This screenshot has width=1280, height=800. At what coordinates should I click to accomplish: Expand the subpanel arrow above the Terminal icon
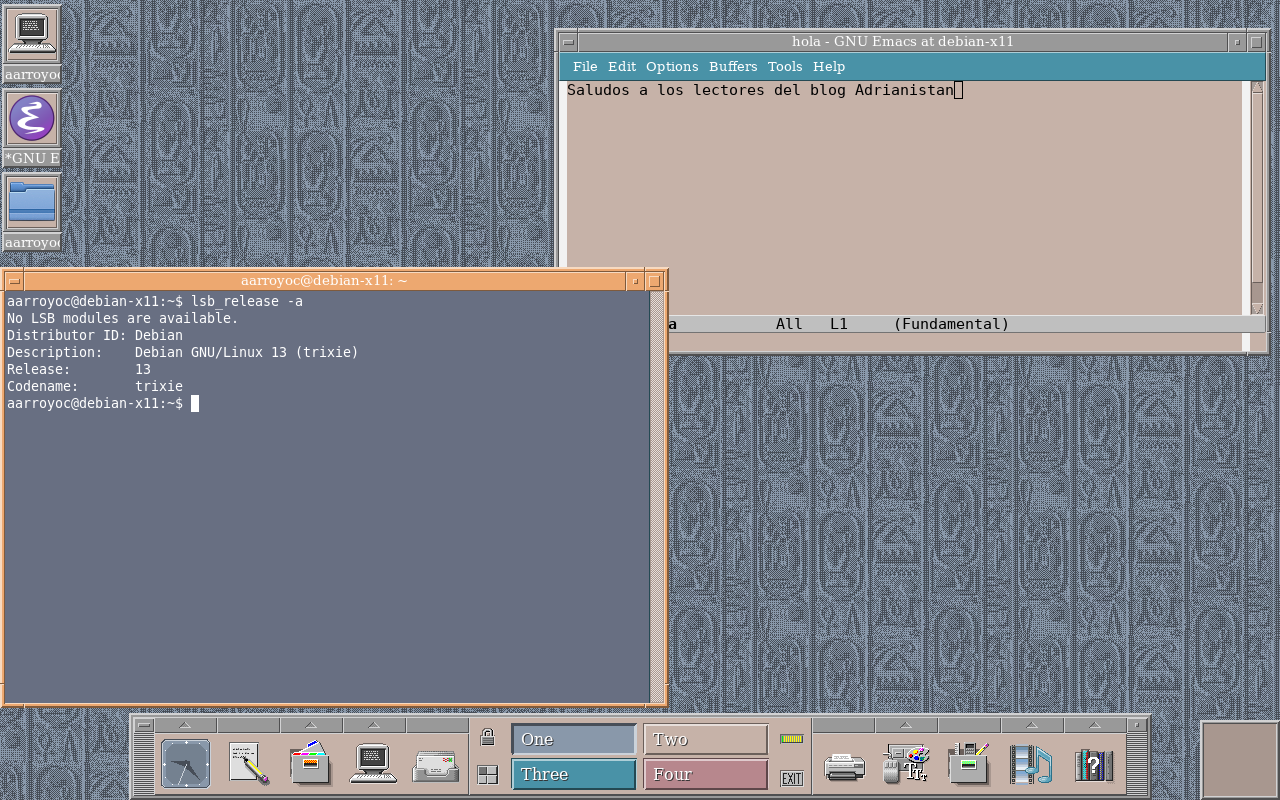click(373, 725)
